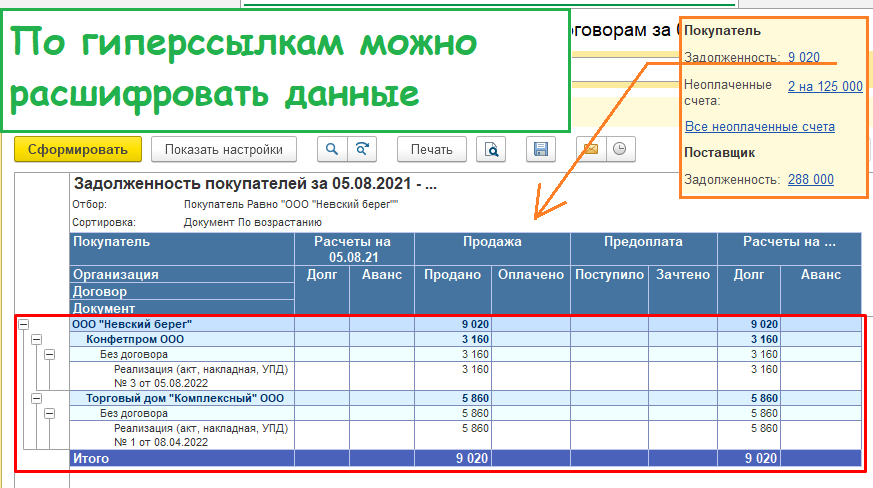Click the yellow Сформировать button
873x488 pixels.
(x=78, y=149)
